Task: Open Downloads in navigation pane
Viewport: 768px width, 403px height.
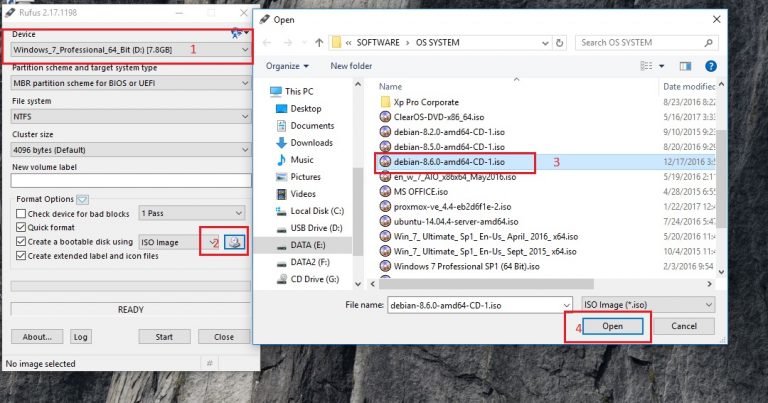Action: [x=304, y=142]
